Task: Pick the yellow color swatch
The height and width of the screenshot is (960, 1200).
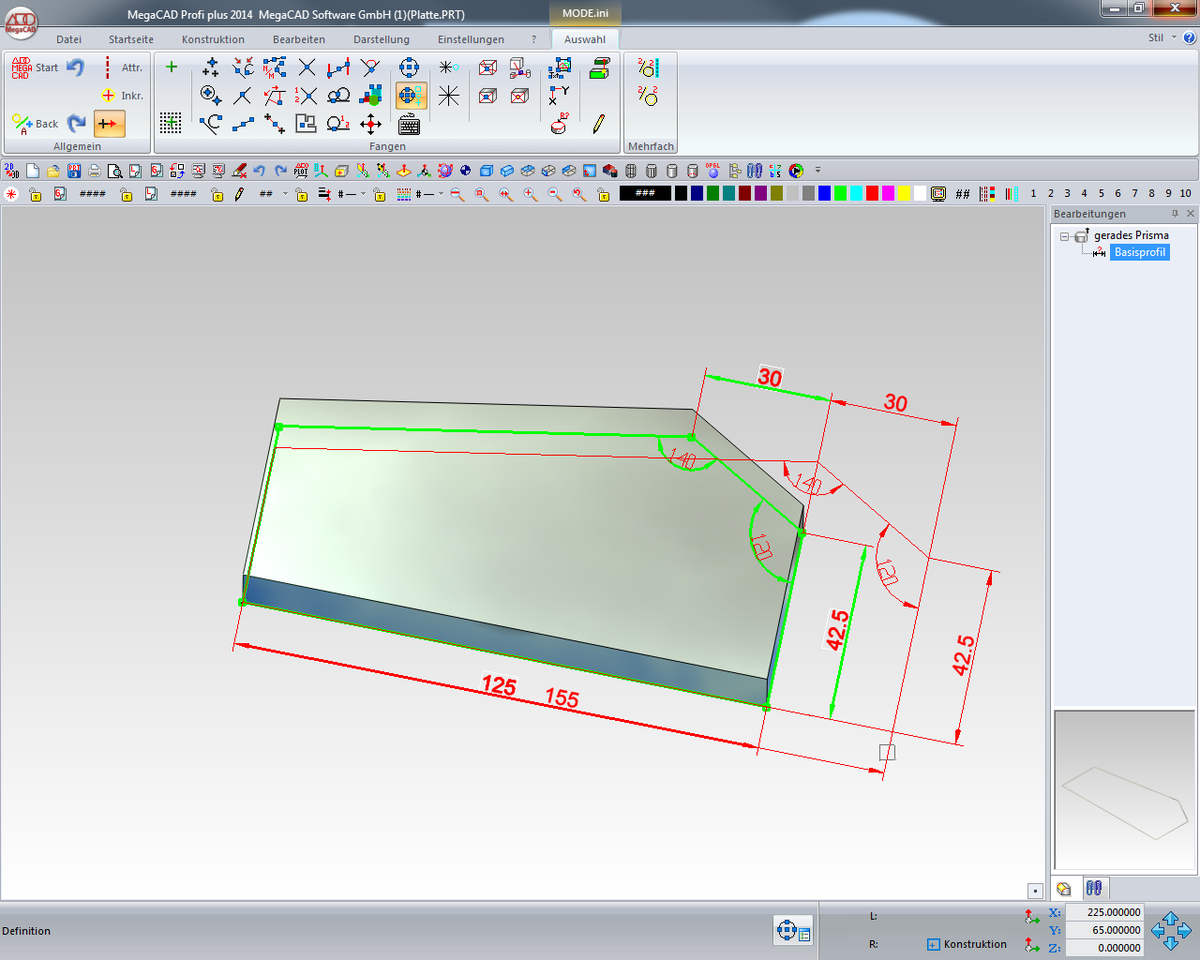Action: (x=904, y=194)
